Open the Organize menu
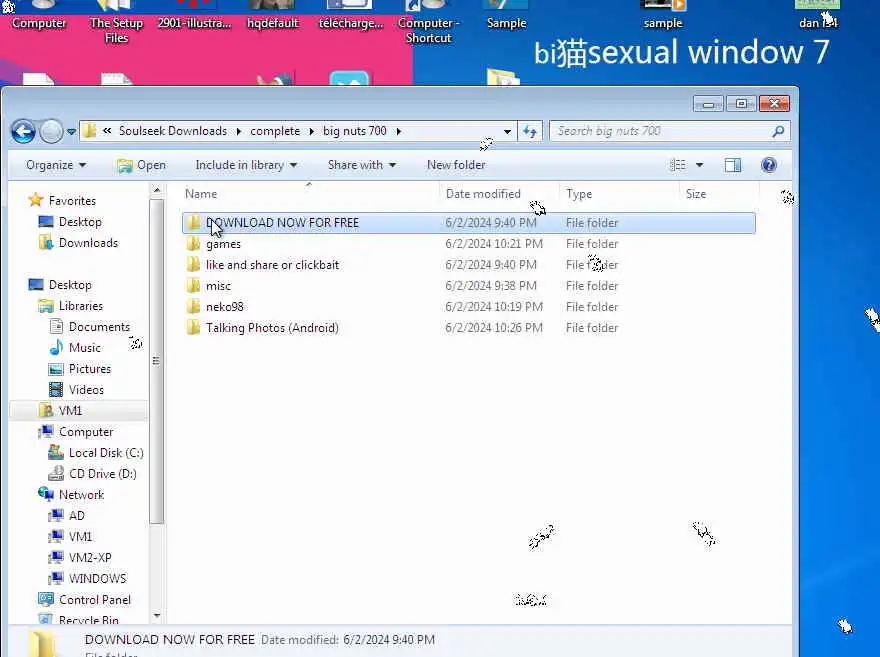The width and height of the screenshot is (880, 657). (56, 165)
